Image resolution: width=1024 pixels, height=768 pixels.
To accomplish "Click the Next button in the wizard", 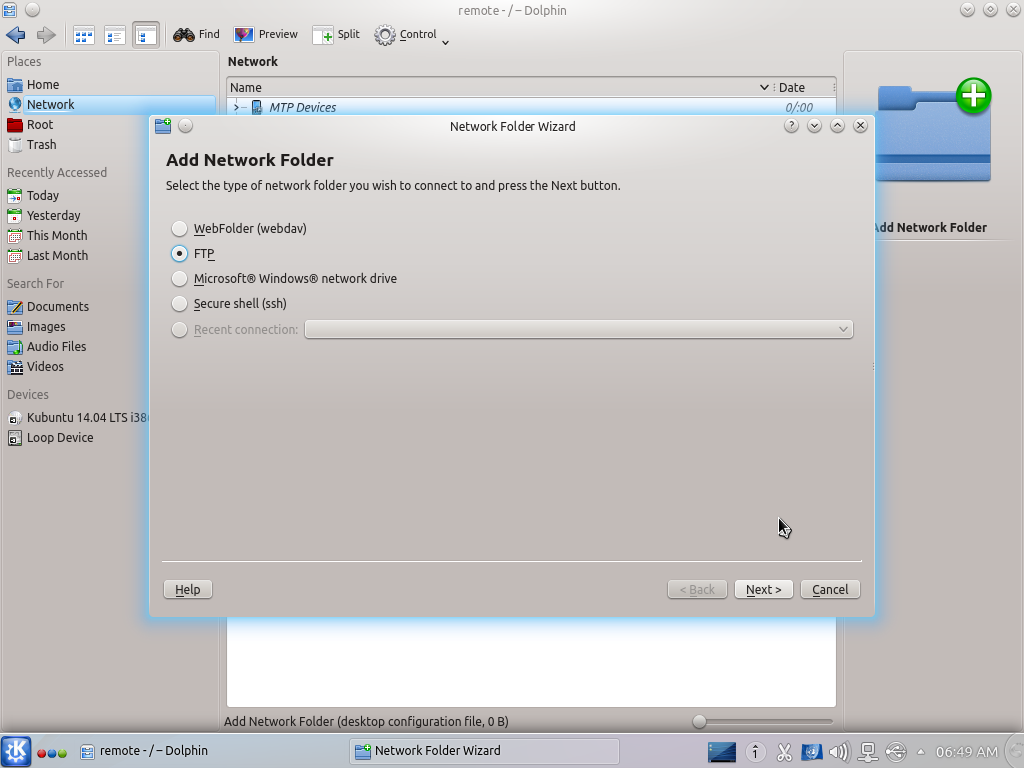I will coord(763,590).
